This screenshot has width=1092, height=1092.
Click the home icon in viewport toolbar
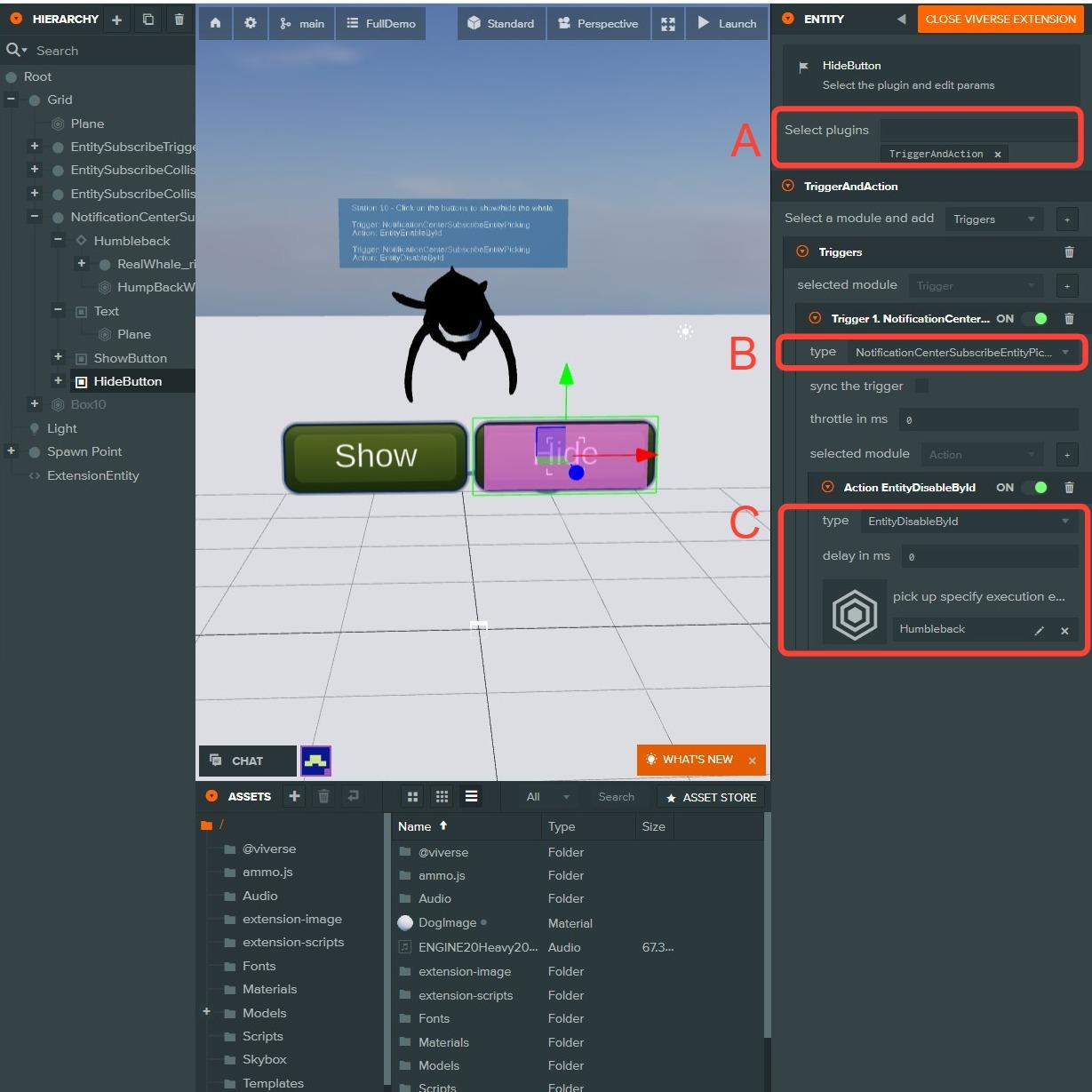click(x=215, y=23)
